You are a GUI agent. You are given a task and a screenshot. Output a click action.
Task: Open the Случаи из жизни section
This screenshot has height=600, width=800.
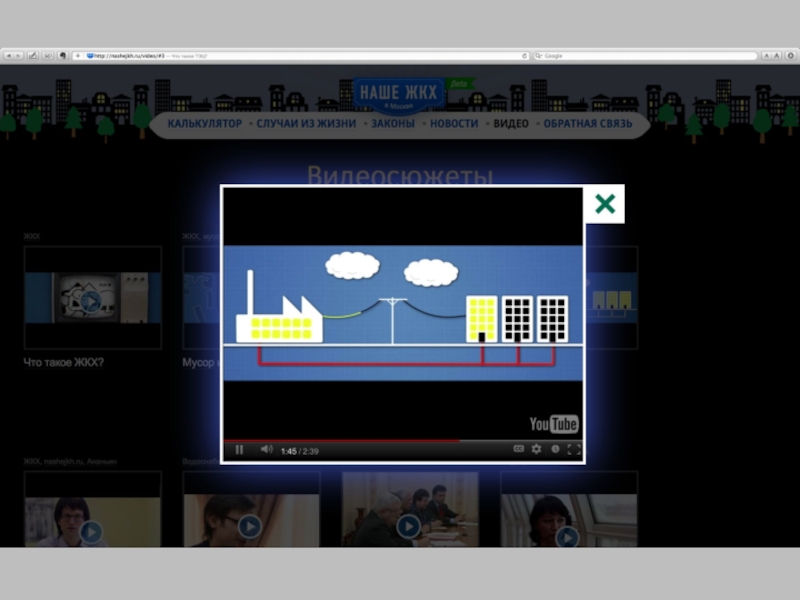[x=306, y=123]
